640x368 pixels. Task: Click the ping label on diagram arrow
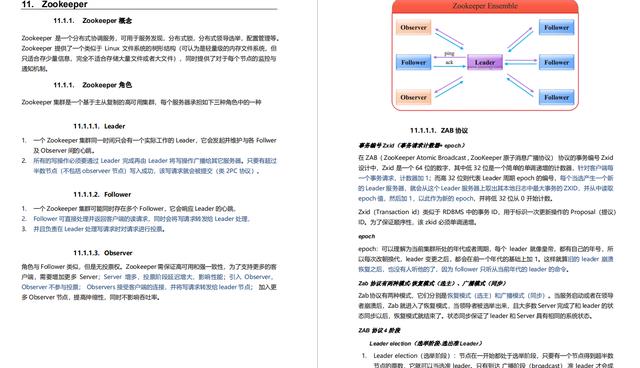click(449, 53)
